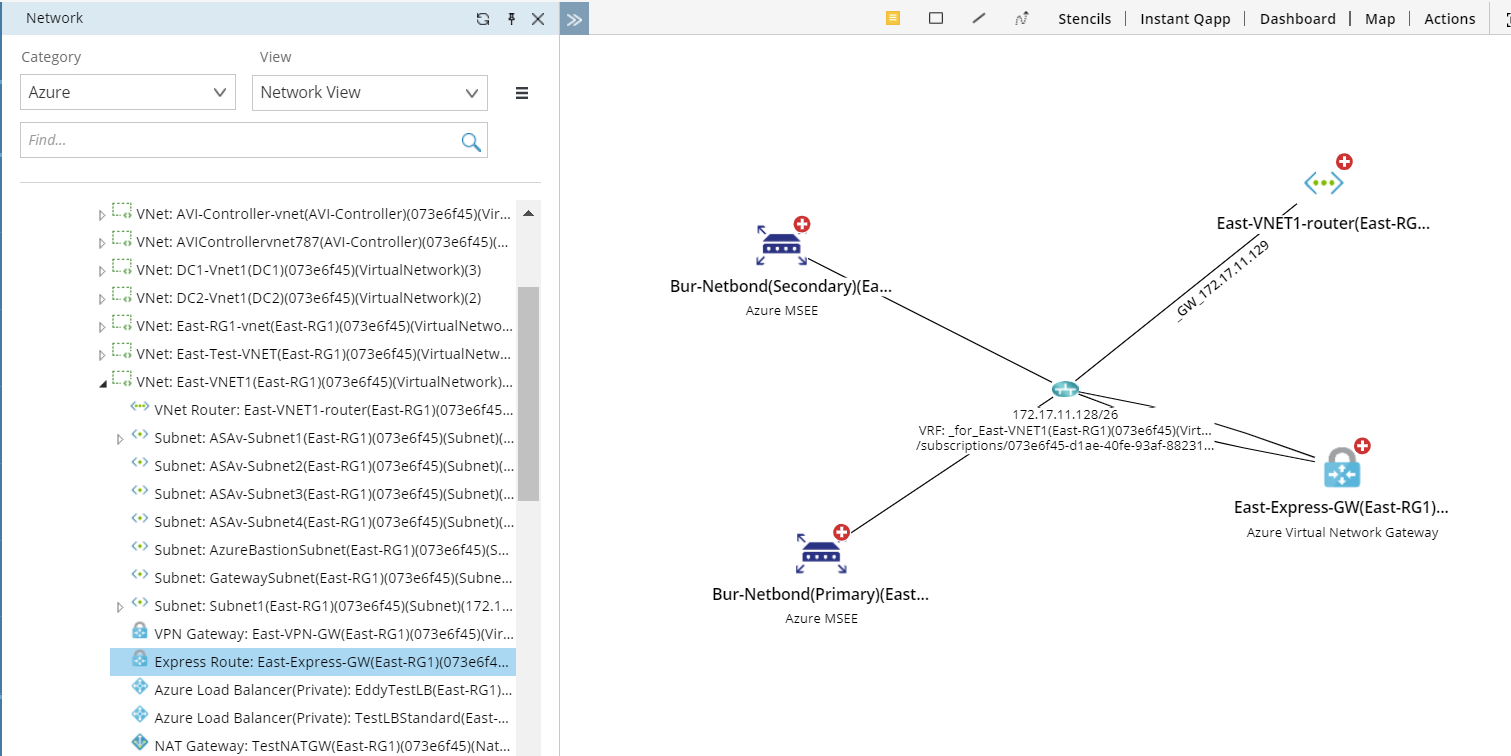Close the Network panel
The image size is (1511, 756).
point(538,19)
